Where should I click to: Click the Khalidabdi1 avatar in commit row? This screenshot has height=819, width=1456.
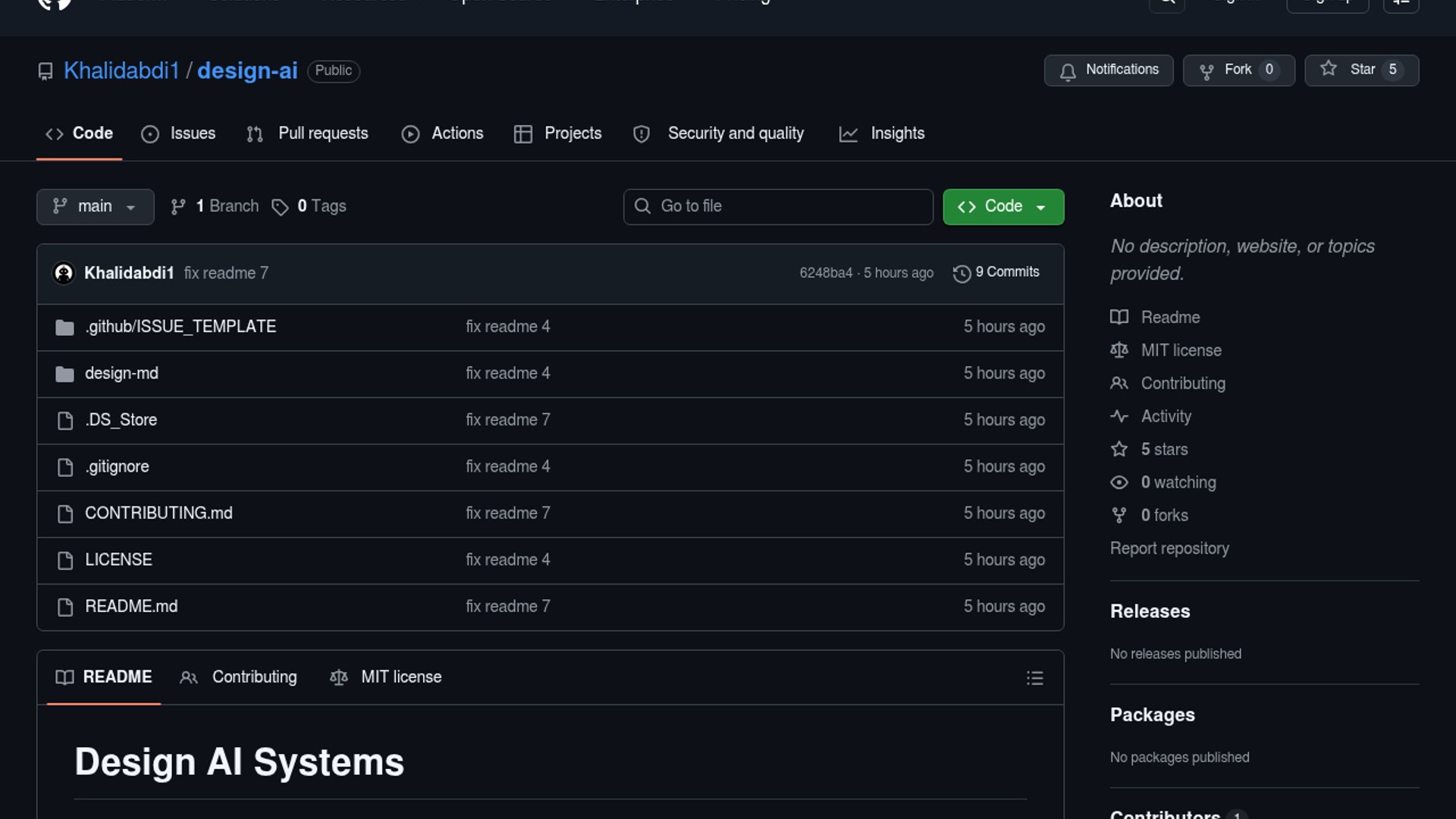click(x=64, y=273)
